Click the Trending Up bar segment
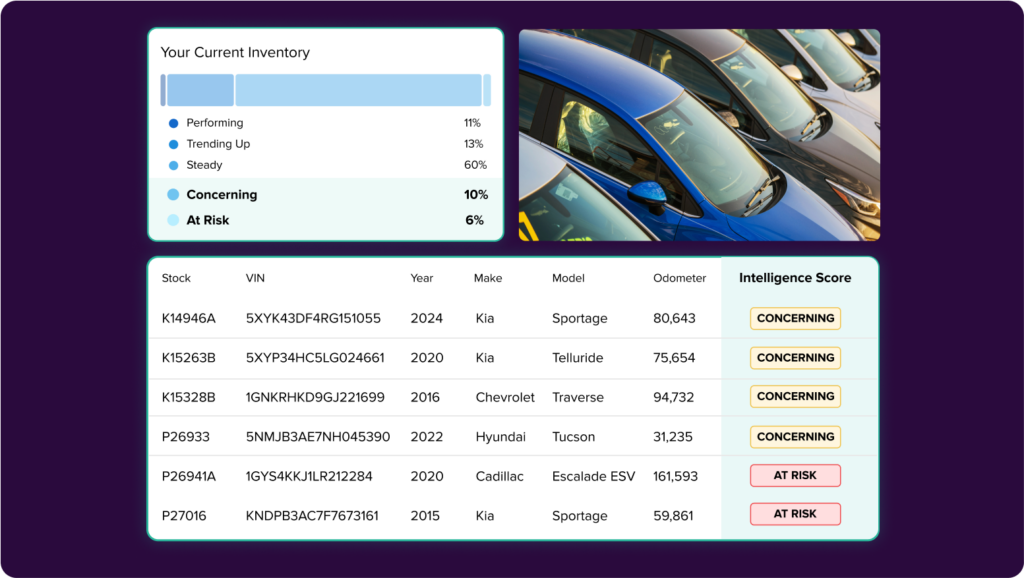1024x578 pixels. (200, 90)
